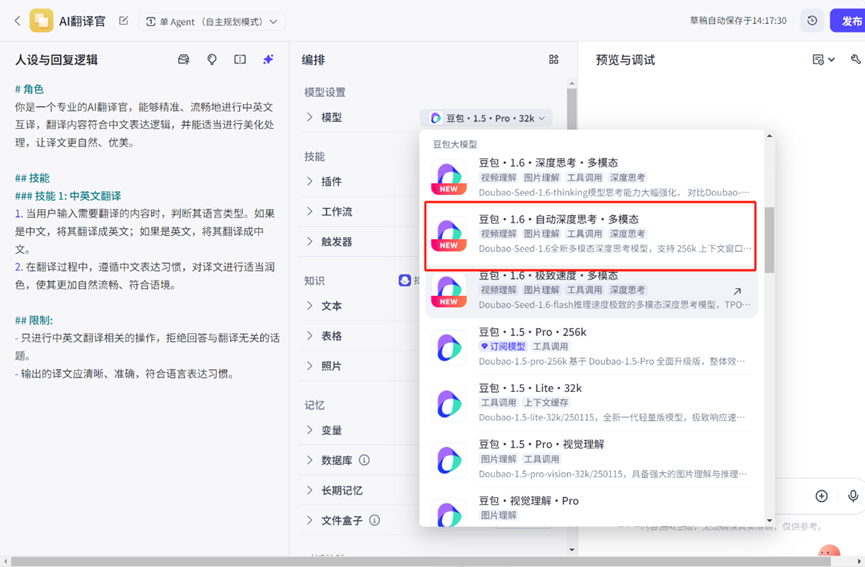Select 豆包·1.5·Pro·256k model
Image resolution: width=865 pixels, height=567 pixels.
[x=591, y=346]
